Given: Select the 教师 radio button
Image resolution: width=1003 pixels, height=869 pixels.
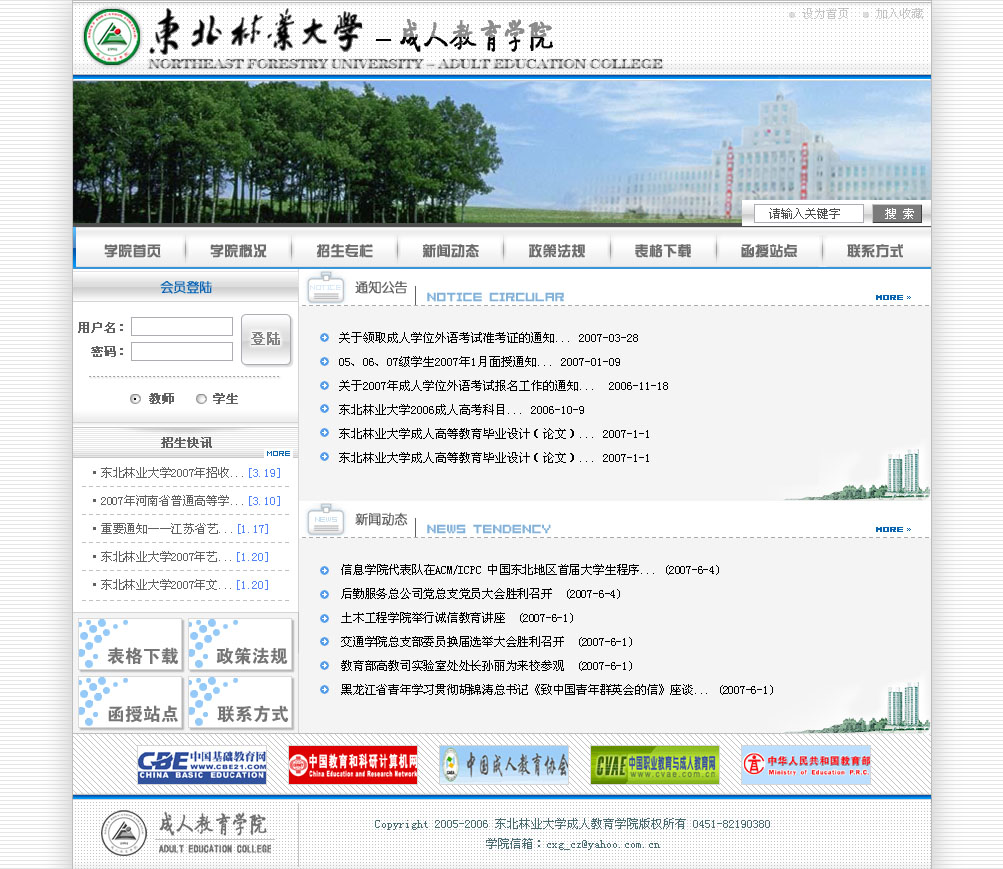Looking at the screenshot, I should [135, 398].
